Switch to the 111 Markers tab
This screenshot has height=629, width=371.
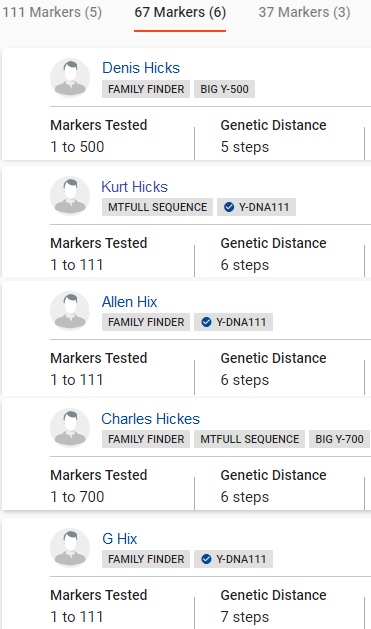coord(52,12)
